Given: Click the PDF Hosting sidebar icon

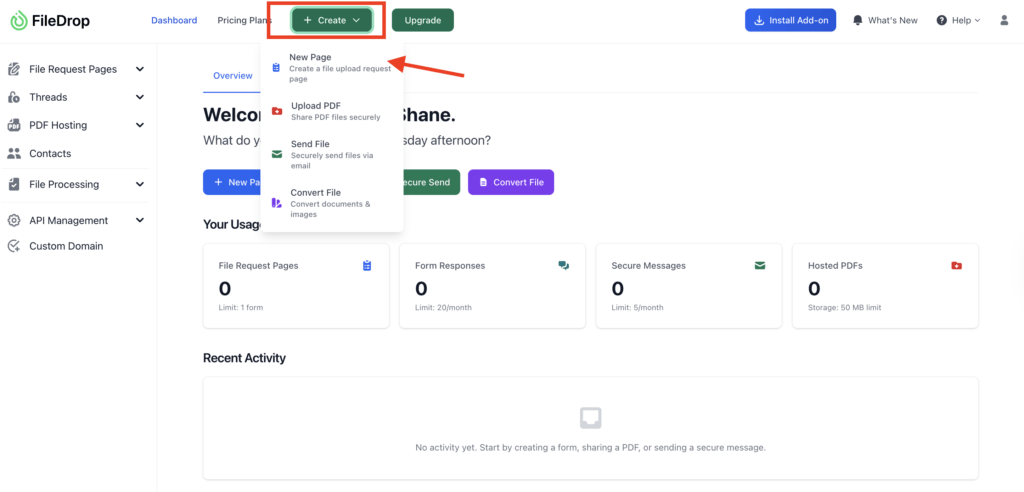Looking at the screenshot, I should point(14,125).
